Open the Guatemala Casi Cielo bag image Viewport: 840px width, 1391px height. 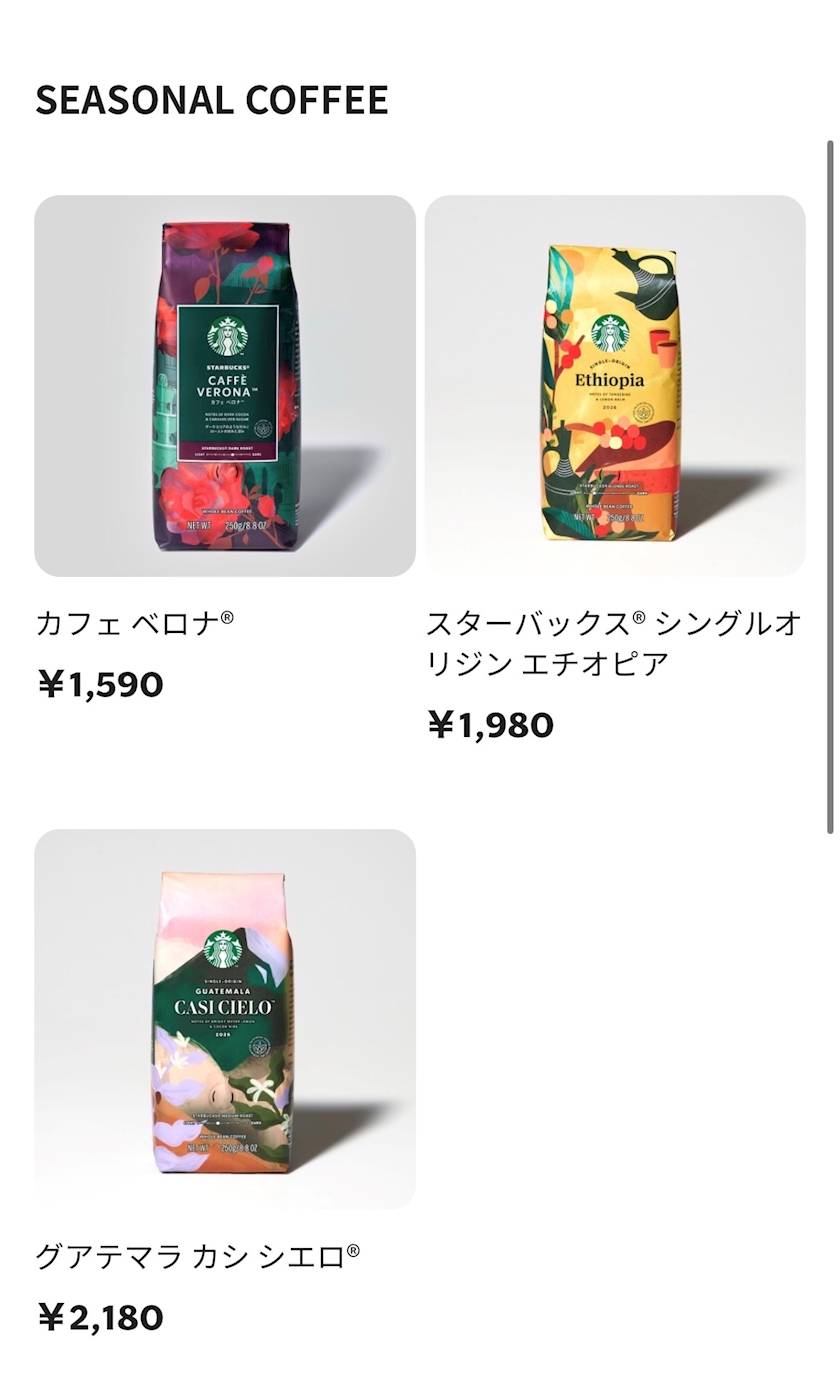coord(225,1019)
